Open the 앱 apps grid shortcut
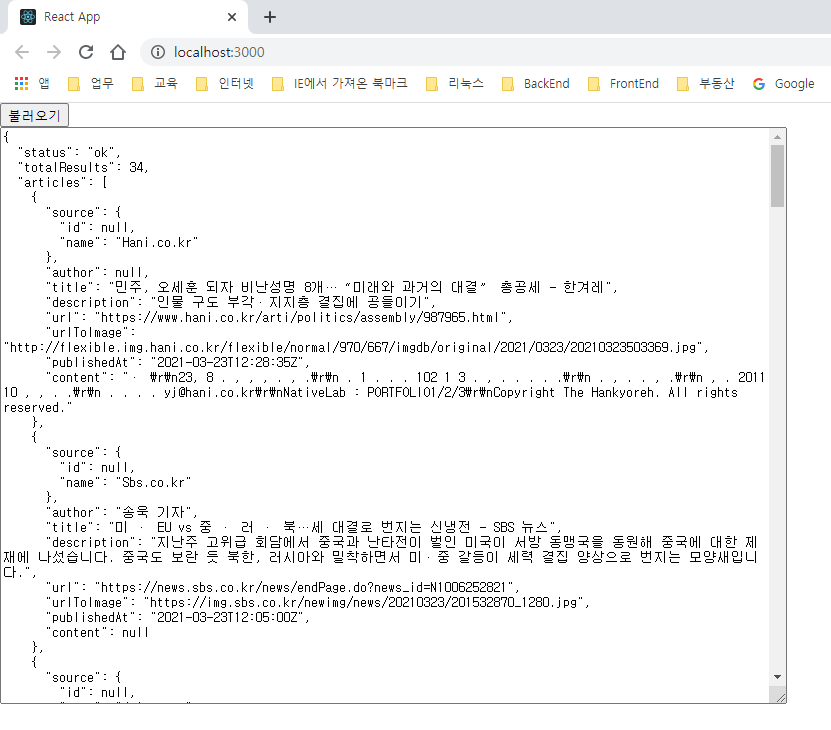This screenshot has width=831, height=730. (x=32, y=83)
